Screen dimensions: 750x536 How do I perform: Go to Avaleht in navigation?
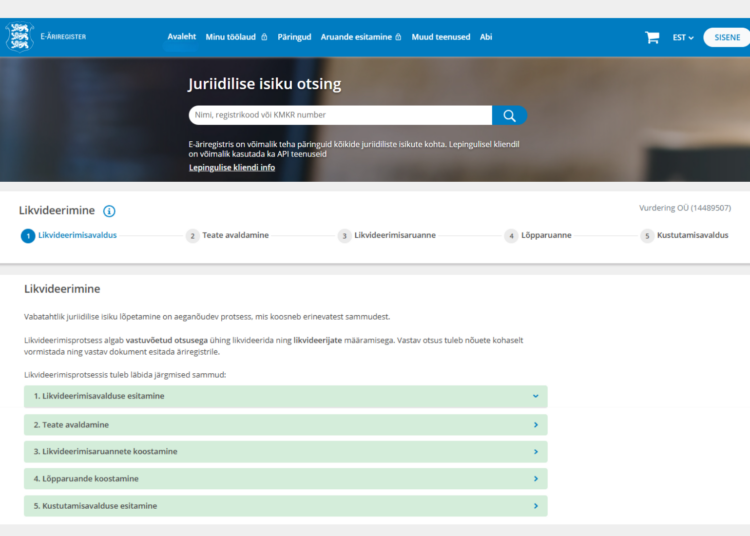click(182, 36)
